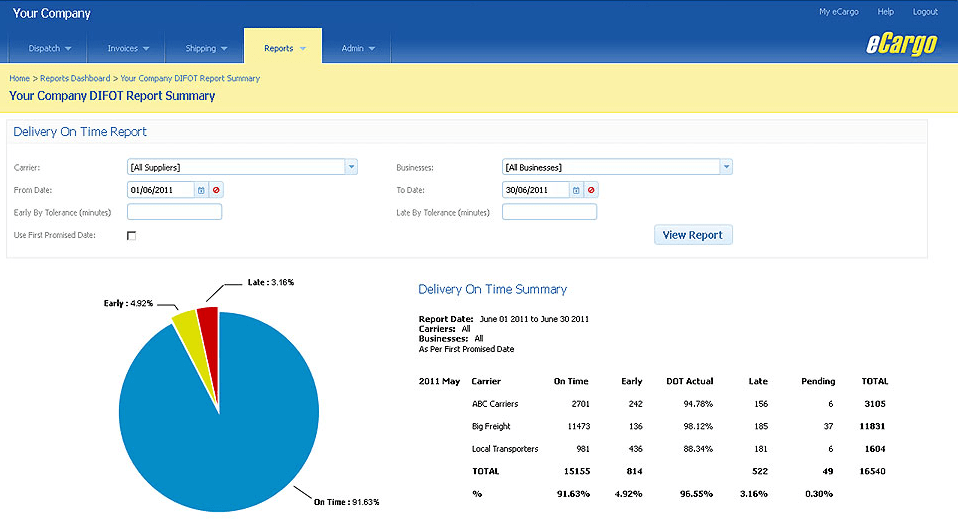Image resolution: width=958 pixels, height=527 pixels.
Task: Go to My eCargo link
Action: click(x=839, y=12)
